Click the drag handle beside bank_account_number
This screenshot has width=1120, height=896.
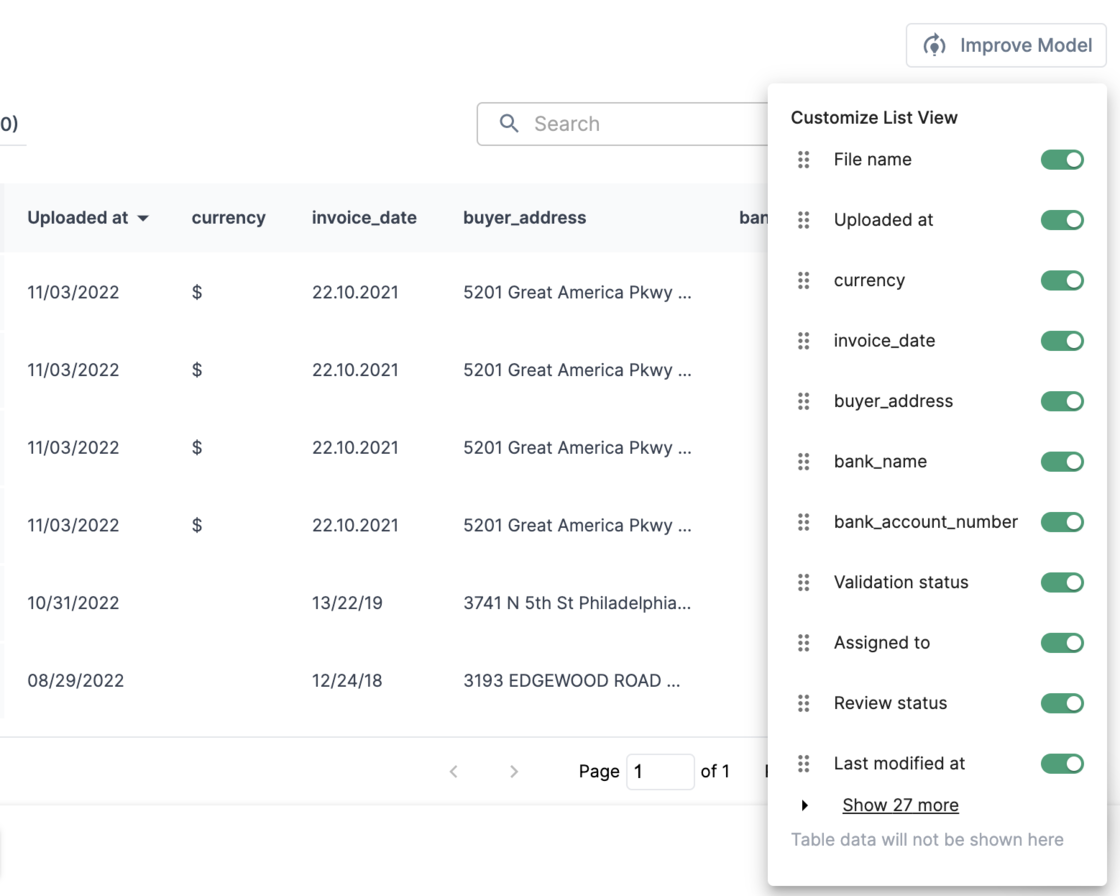click(803, 522)
